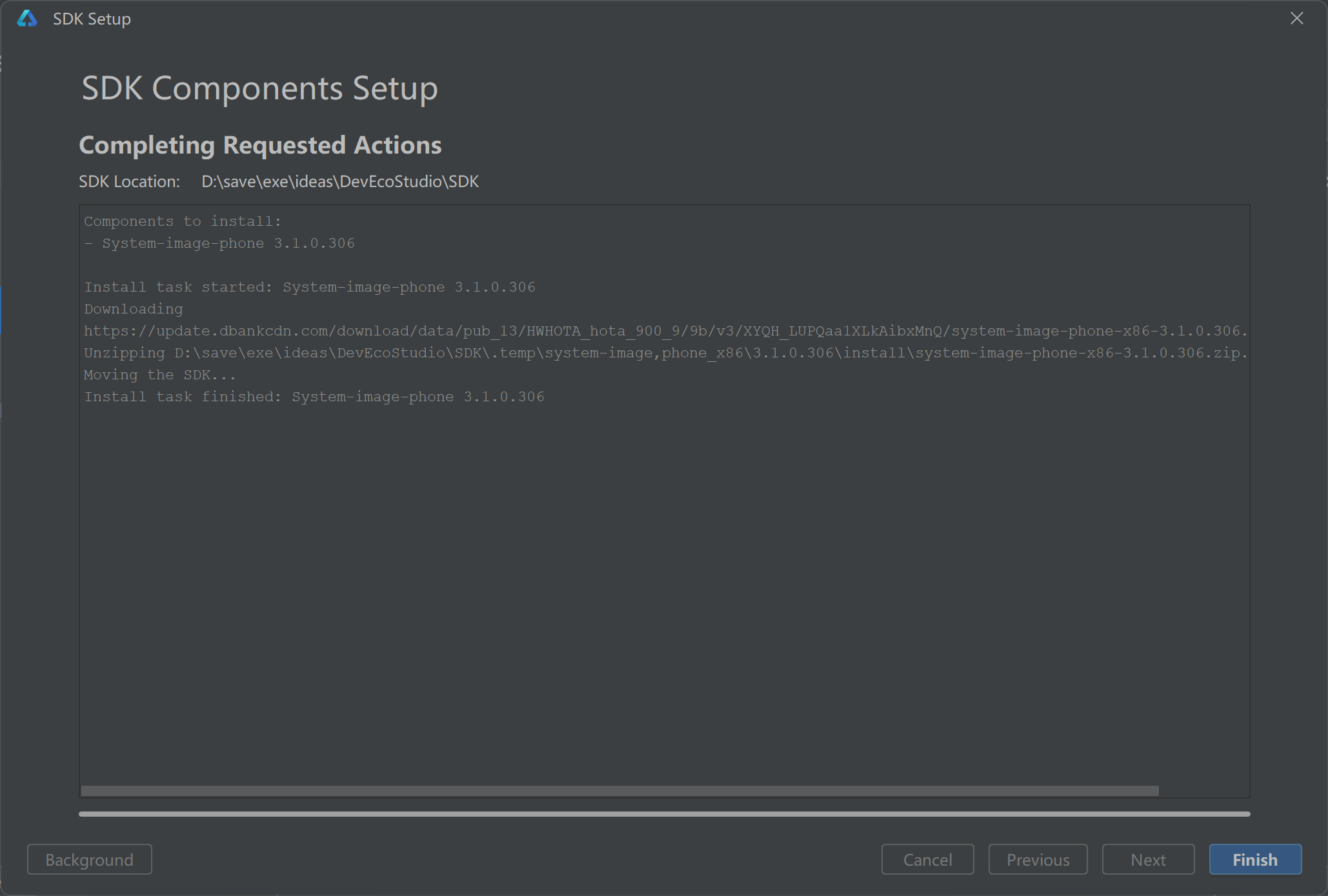1328x896 pixels.
Task: Click the dbankcdn download URL line
Action: (665, 331)
